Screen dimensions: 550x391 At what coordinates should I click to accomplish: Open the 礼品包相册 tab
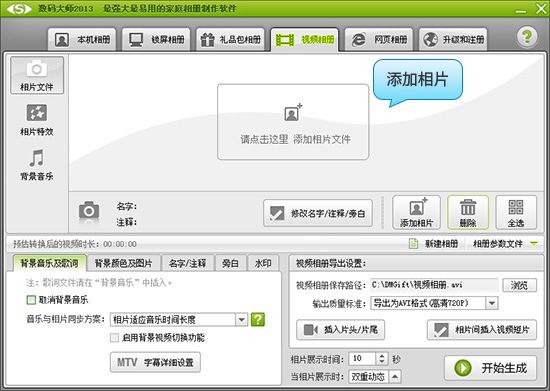point(230,40)
